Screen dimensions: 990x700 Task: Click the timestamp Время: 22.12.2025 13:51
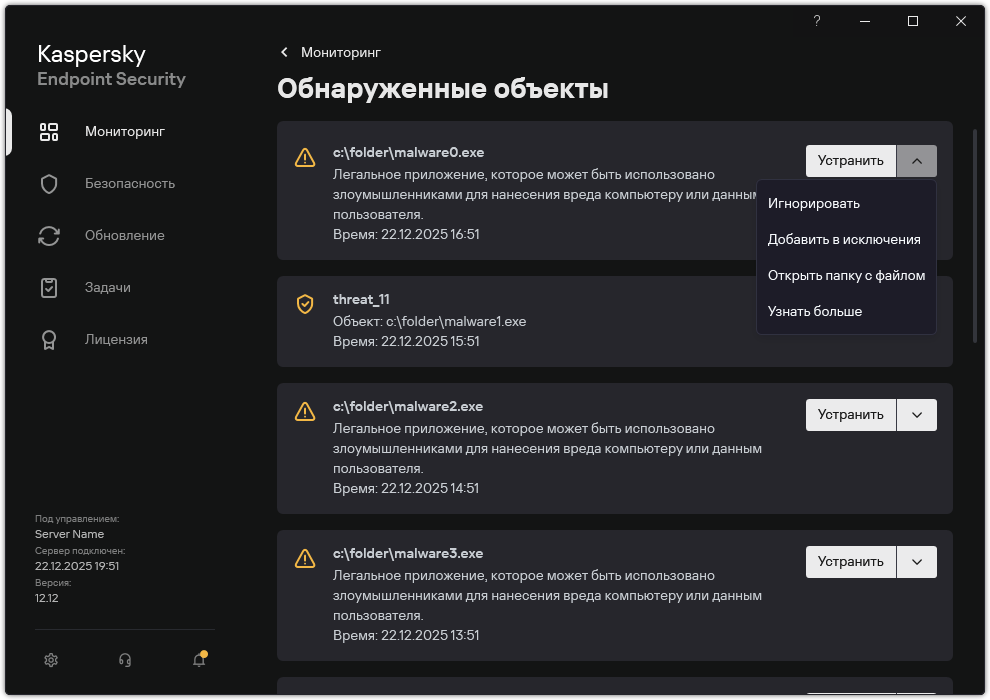[406, 636]
